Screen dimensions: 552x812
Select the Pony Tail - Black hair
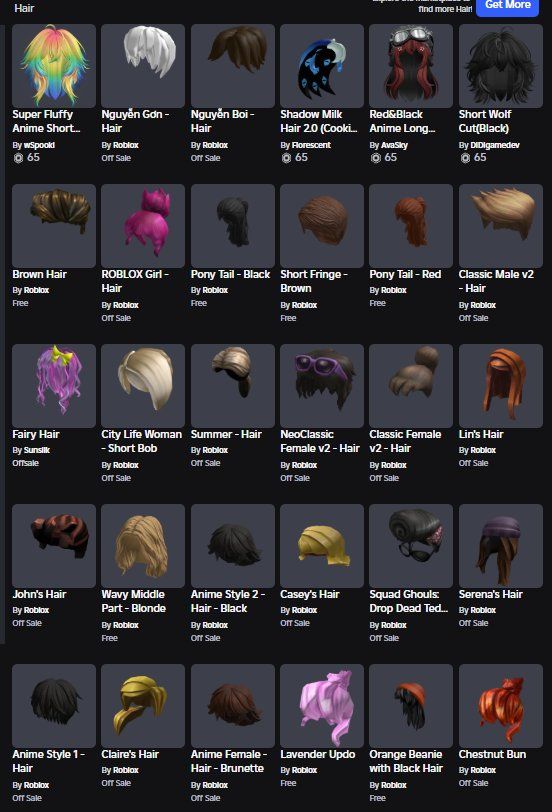pyautogui.click(x=233, y=226)
